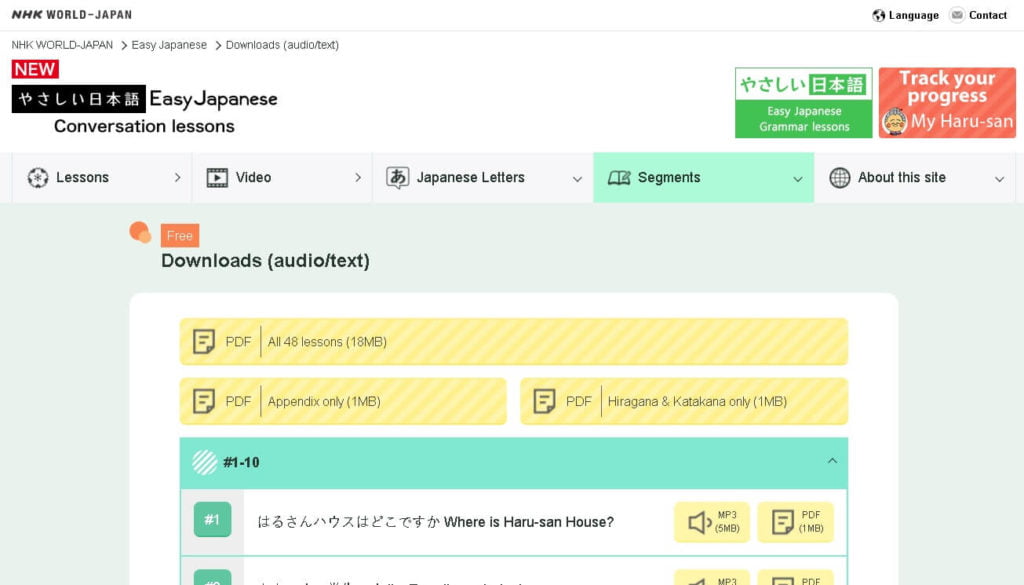1024x585 pixels.
Task: Click the Video film icon
Action: click(x=217, y=178)
